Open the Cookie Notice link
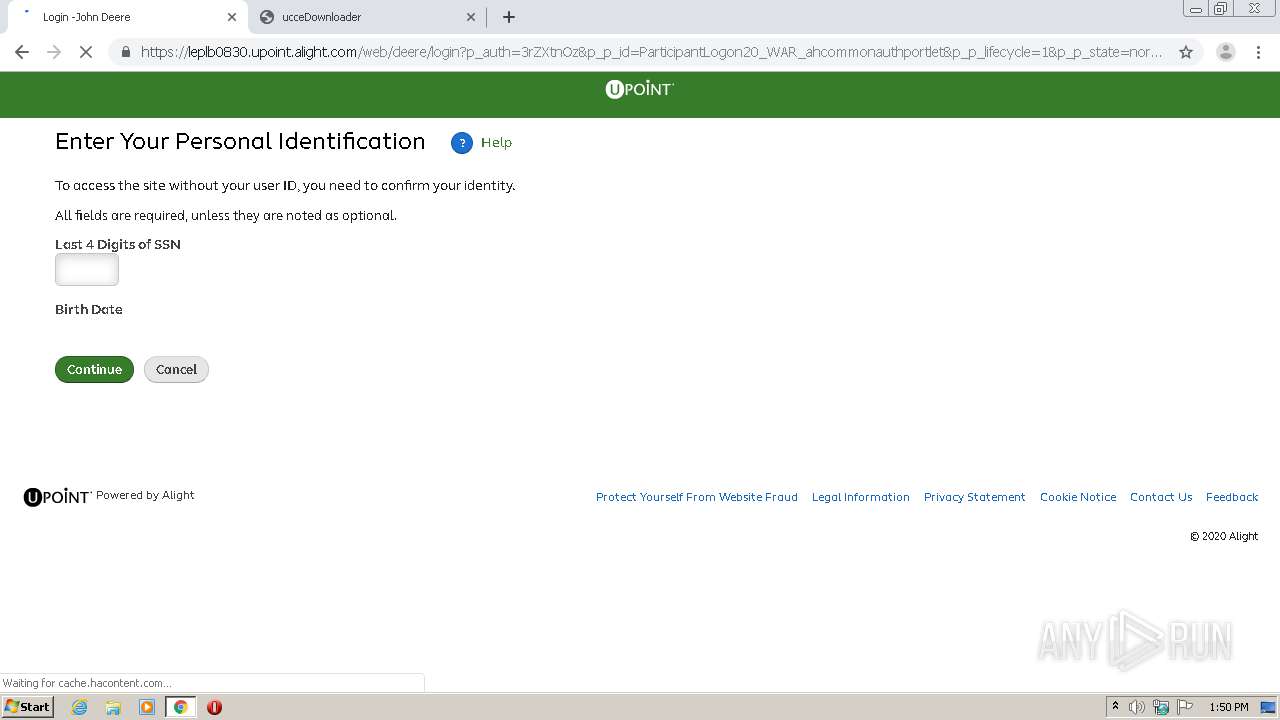Screen dimensions: 1280x720 click(x=1078, y=497)
